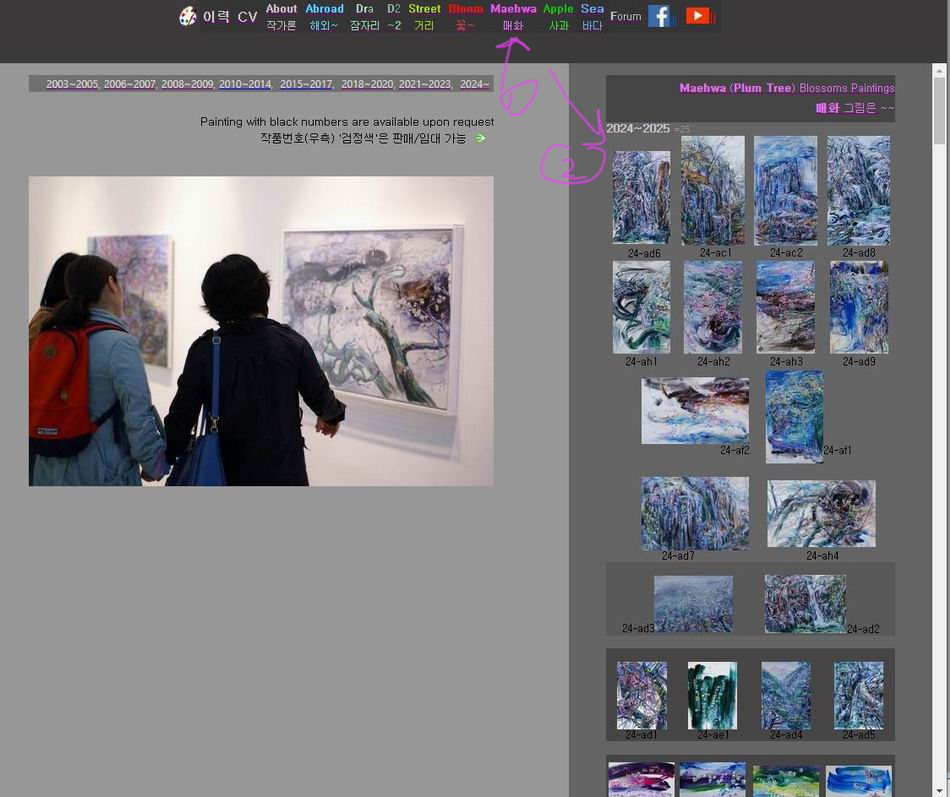Image resolution: width=950 pixels, height=797 pixels.
Task: Open the D2 ~2 section
Action: pos(394,17)
